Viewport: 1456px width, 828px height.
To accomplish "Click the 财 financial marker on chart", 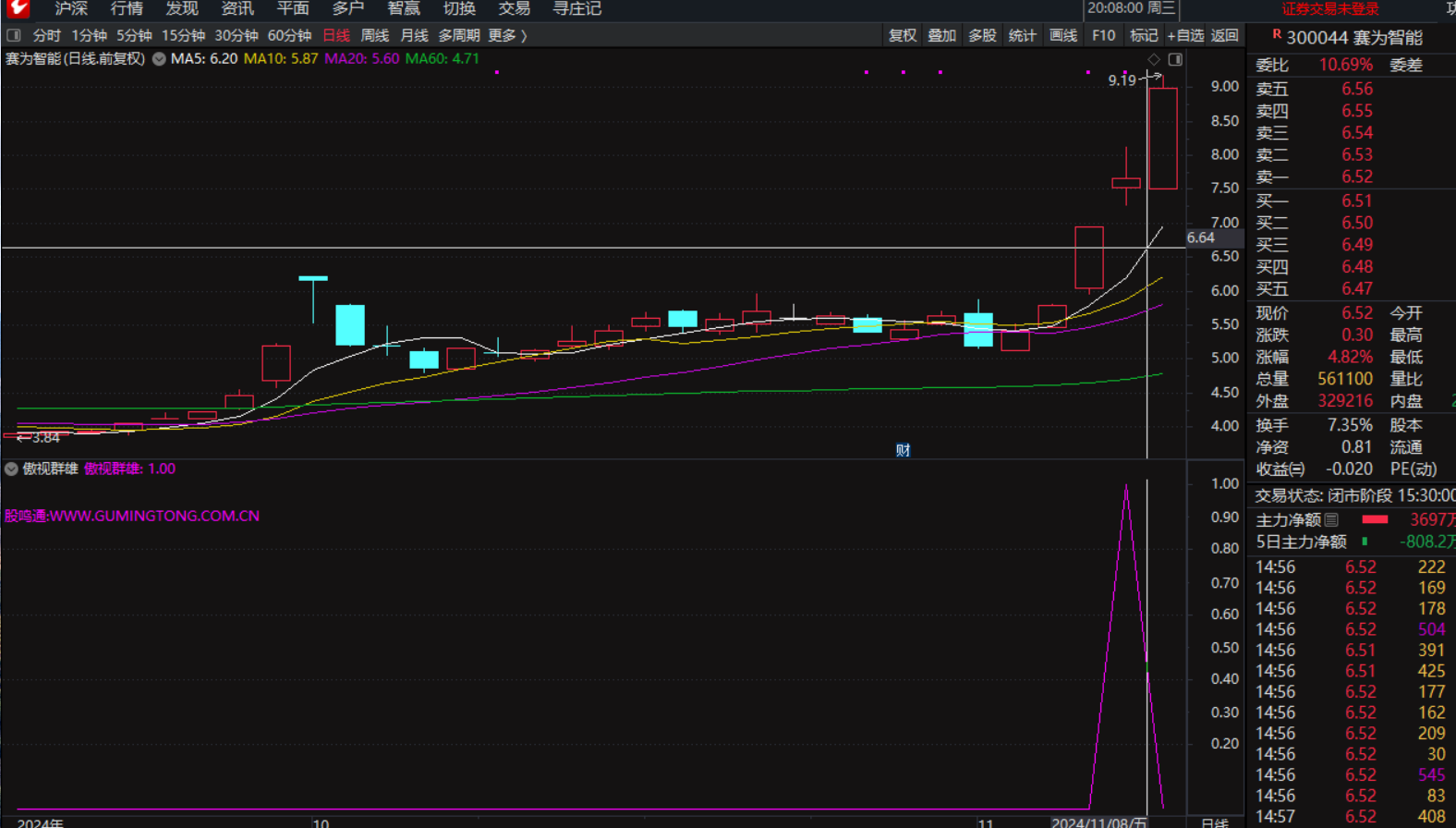I will (x=903, y=450).
